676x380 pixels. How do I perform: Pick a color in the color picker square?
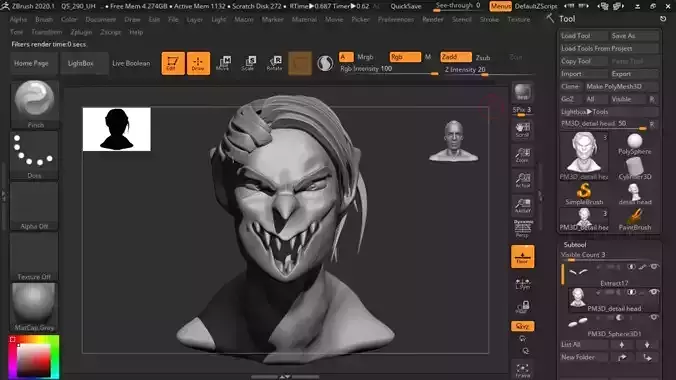pos(33,361)
